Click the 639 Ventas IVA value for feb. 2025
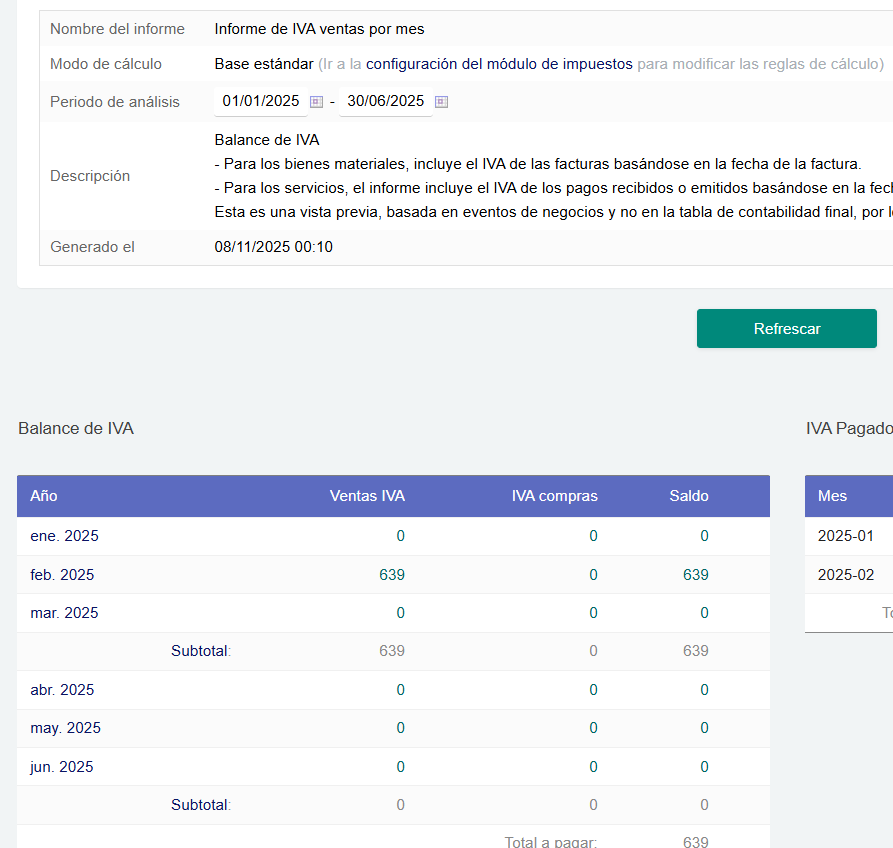This screenshot has width=893, height=848. pyautogui.click(x=392, y=575)
